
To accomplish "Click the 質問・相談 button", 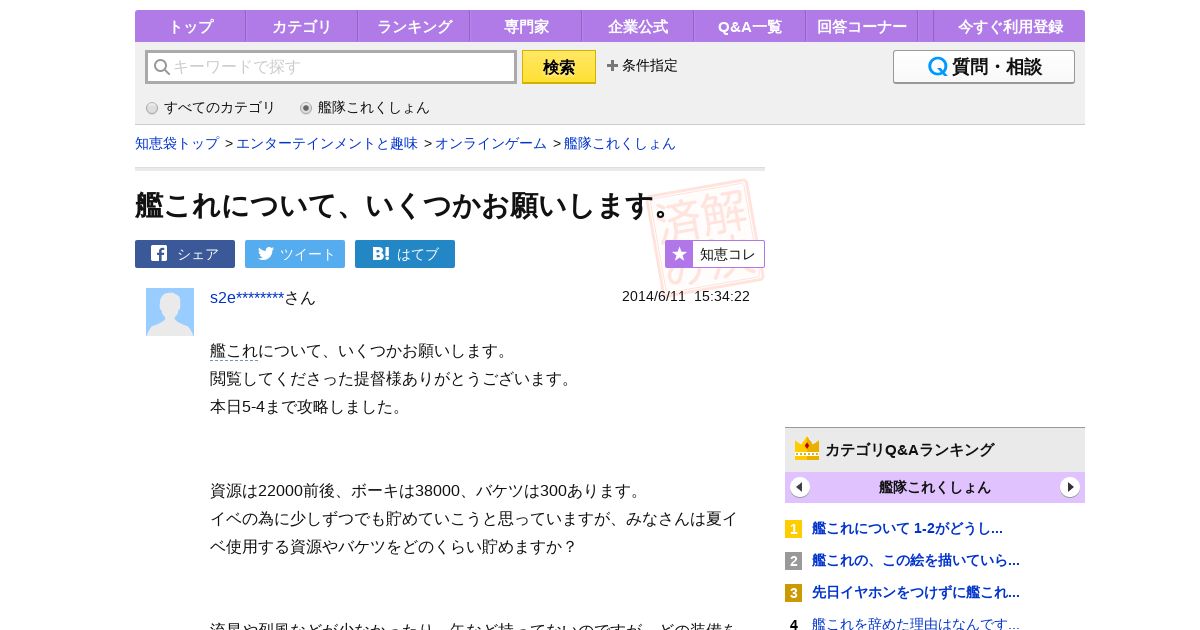I will pos(984,67).
